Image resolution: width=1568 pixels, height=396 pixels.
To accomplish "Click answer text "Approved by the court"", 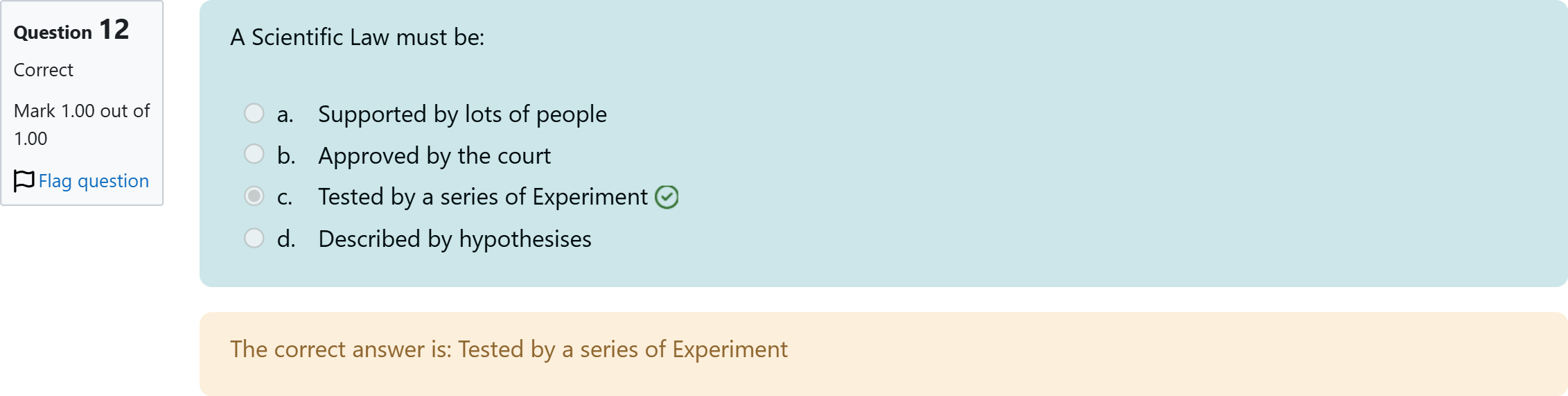I will coord(434,155).
